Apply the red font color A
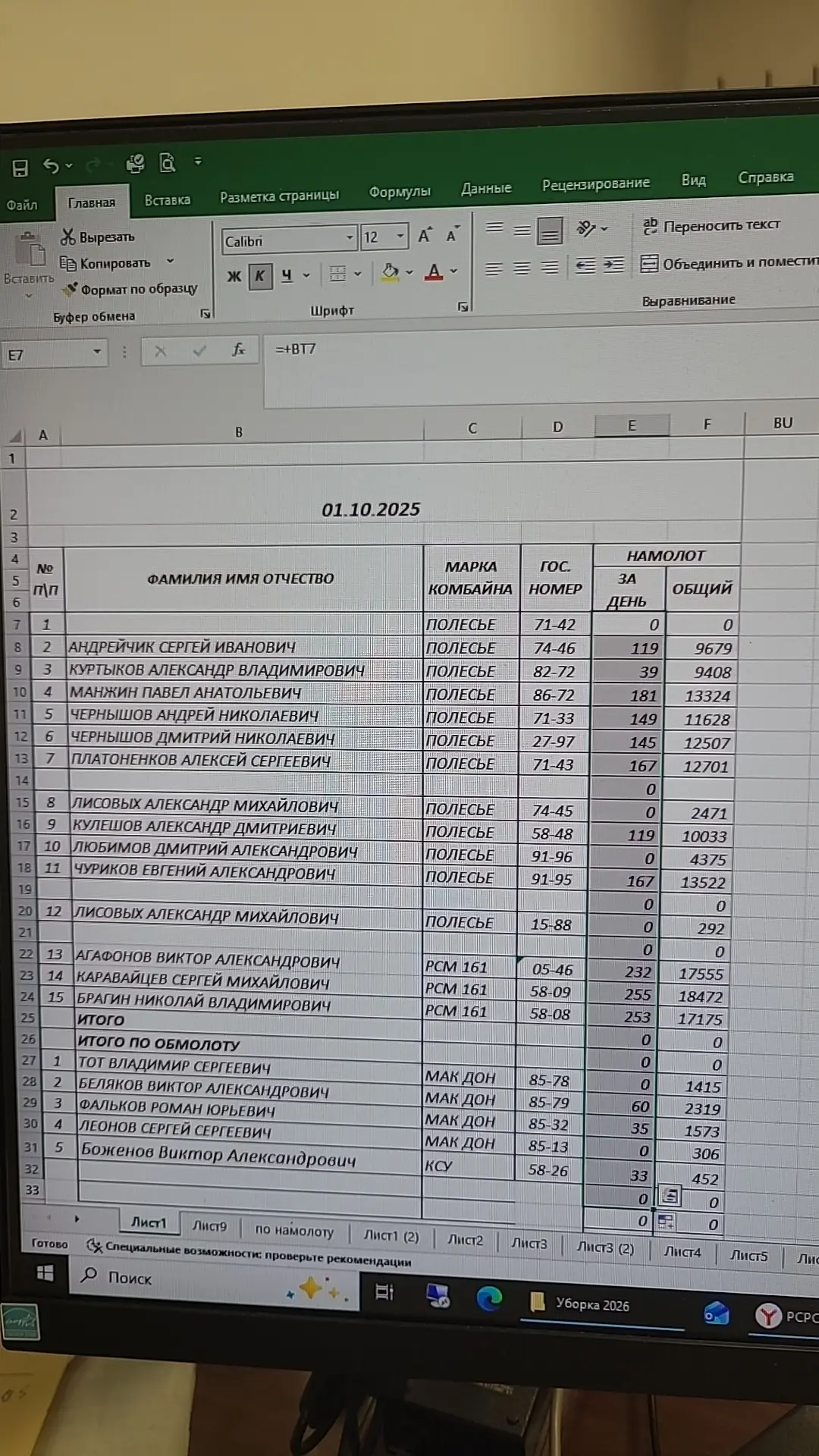The image size is (819, 1456). (434, 271)
